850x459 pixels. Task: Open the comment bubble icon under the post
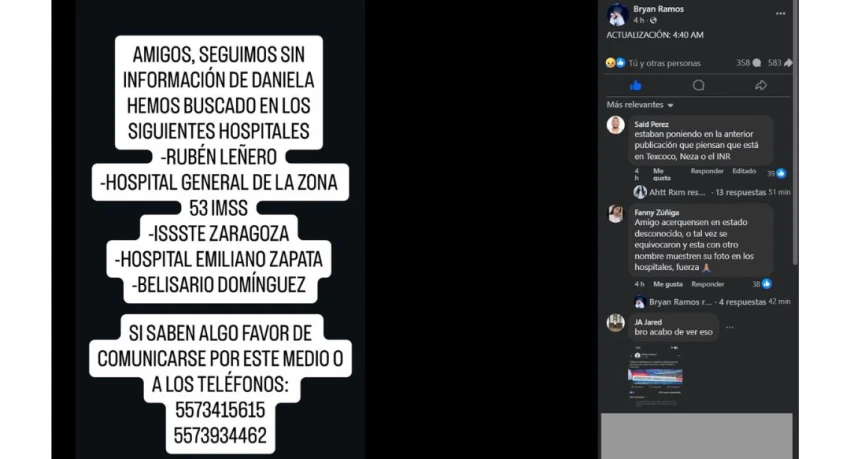click(698, 85)
